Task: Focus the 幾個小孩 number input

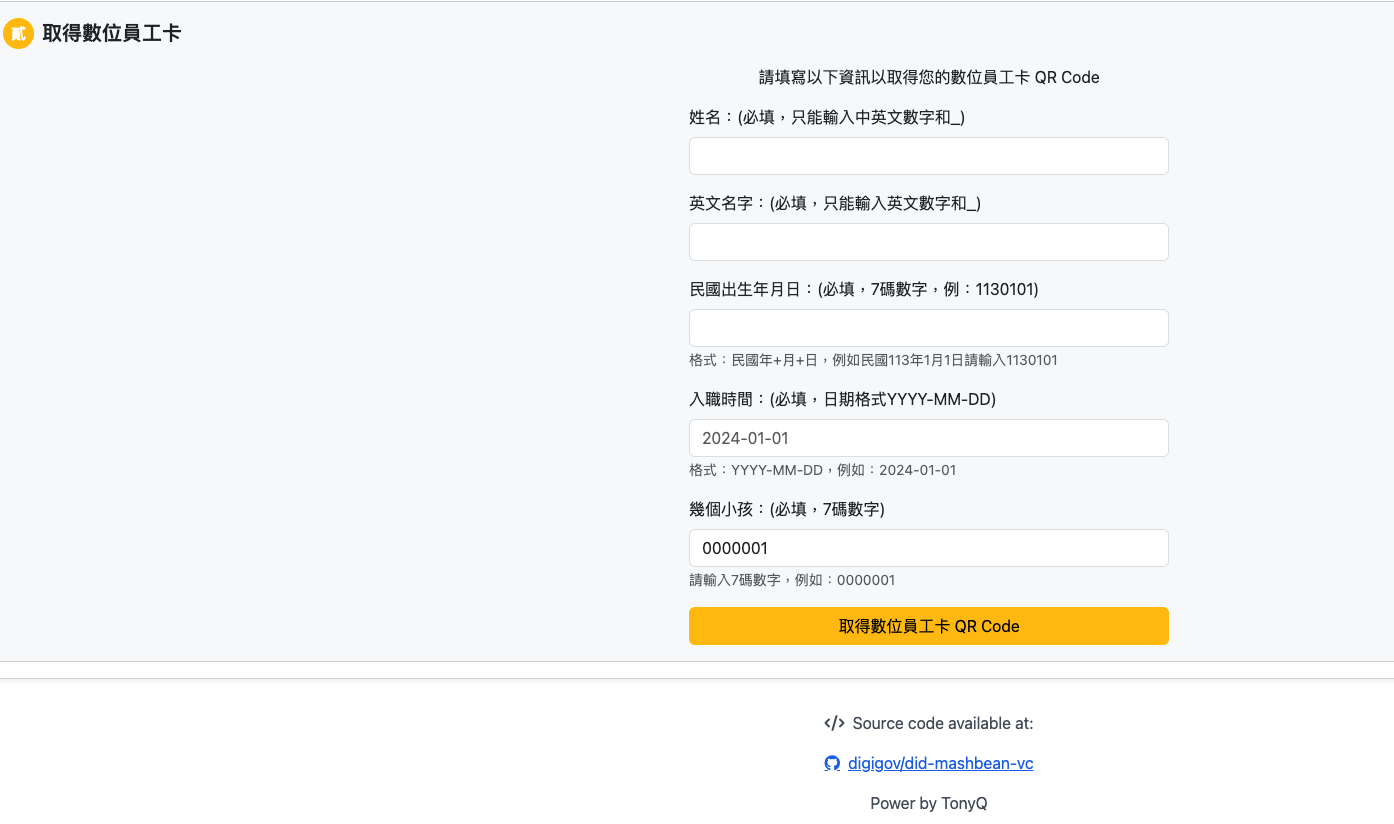Action: click(x=928, y=548)
